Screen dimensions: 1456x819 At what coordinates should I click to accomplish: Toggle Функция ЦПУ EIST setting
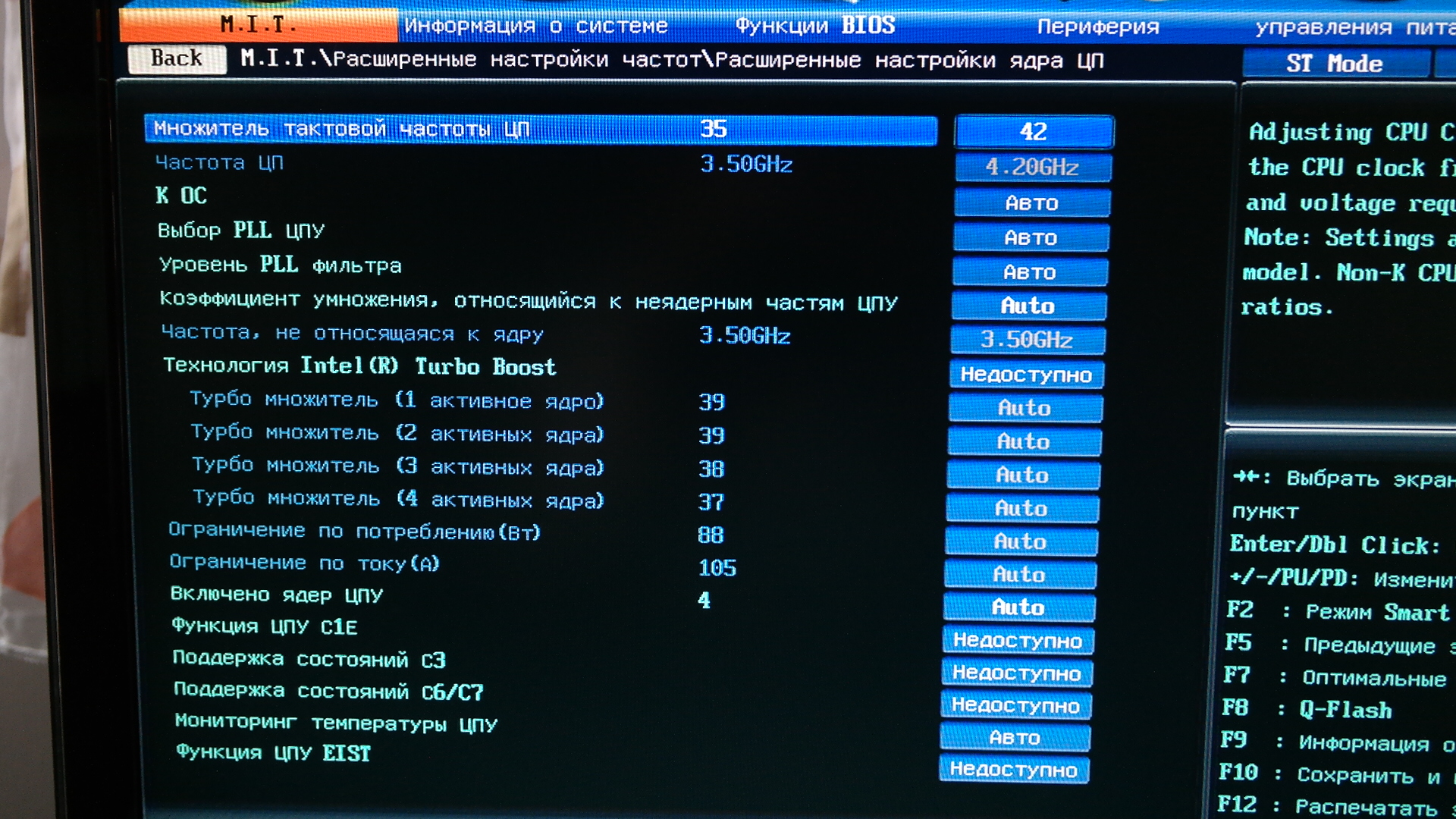click(x=1014, y=770)
